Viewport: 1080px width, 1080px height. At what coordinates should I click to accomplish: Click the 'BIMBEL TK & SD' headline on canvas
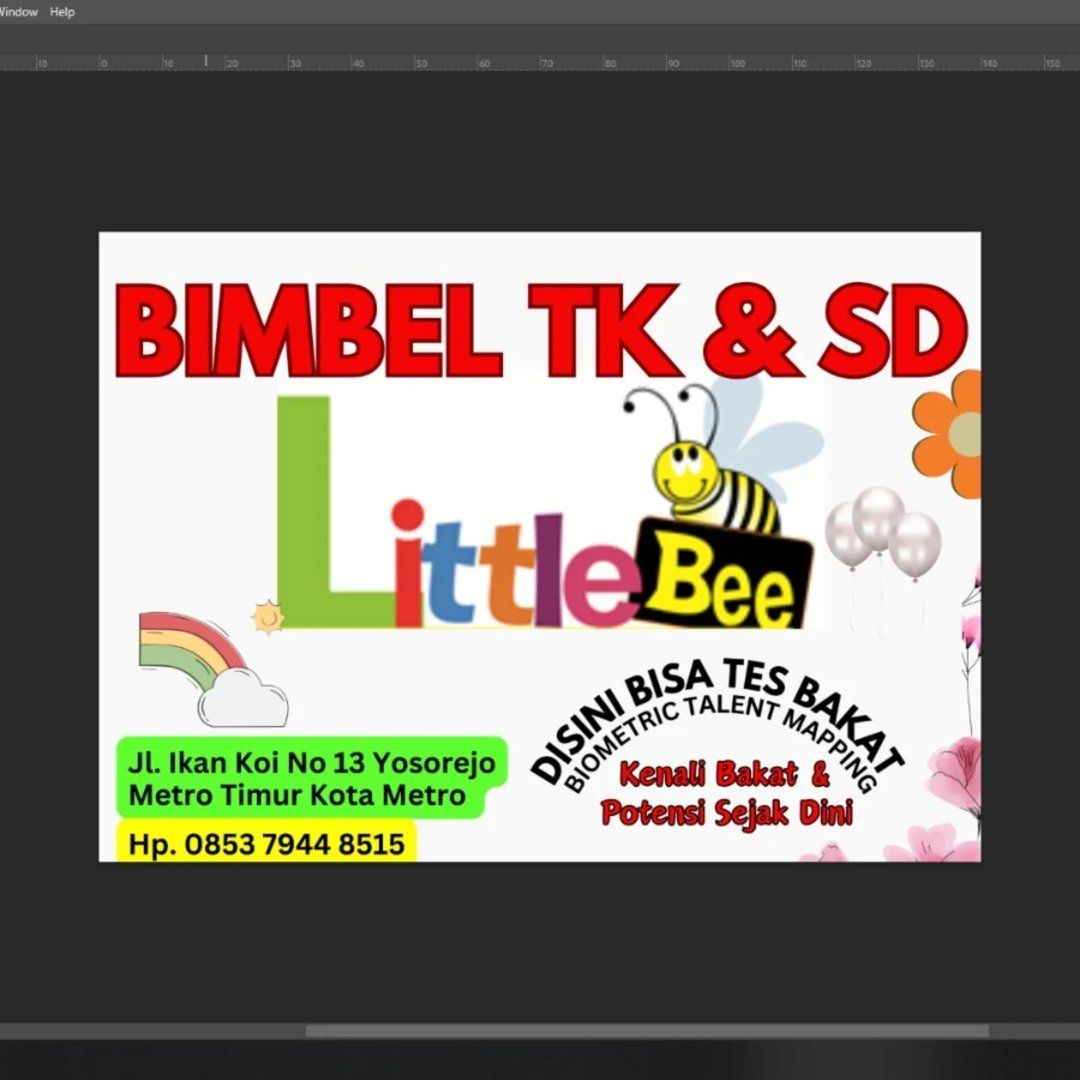541,331
